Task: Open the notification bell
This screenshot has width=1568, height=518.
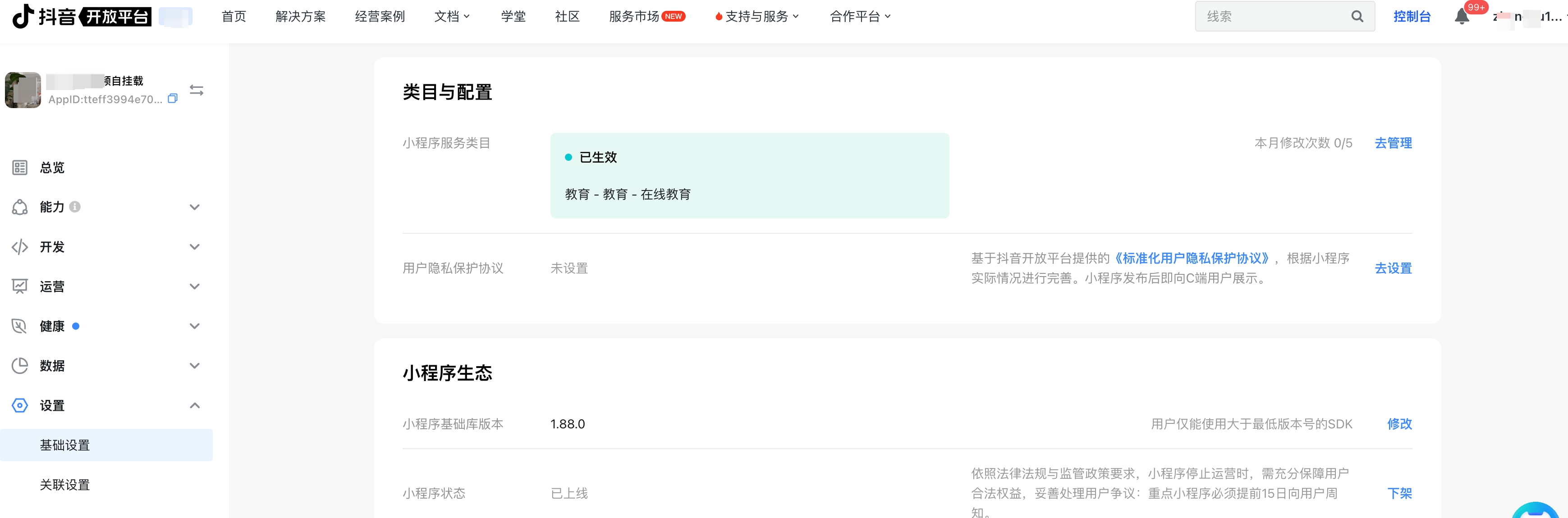Action: coord(1462,16)
